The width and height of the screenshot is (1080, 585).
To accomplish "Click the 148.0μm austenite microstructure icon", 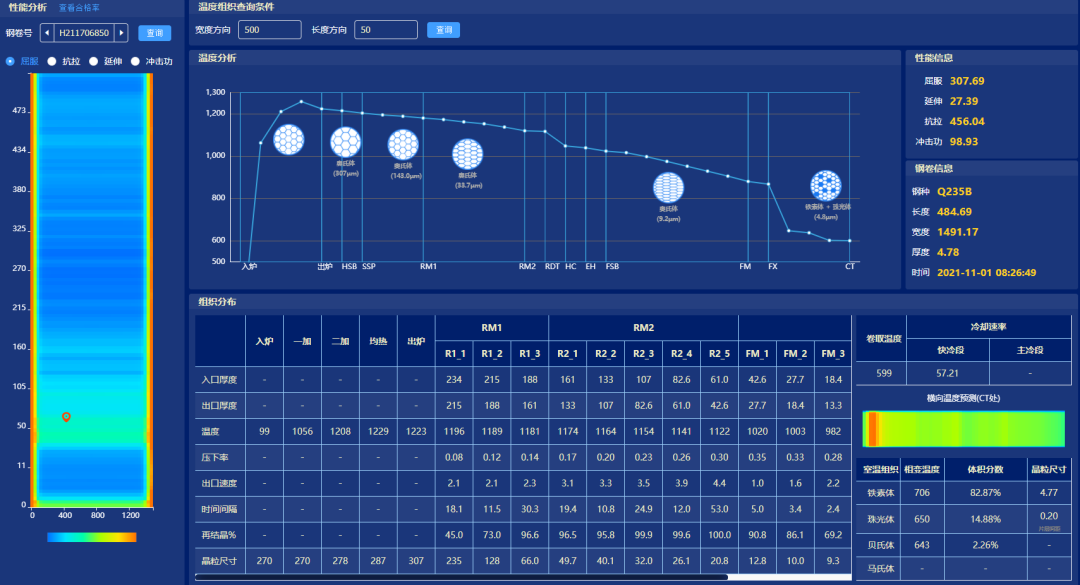I will pos(402,145).
